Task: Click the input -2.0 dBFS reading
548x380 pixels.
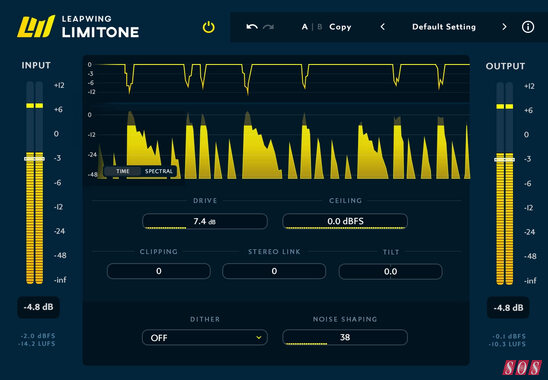Action: click(38, 336)
